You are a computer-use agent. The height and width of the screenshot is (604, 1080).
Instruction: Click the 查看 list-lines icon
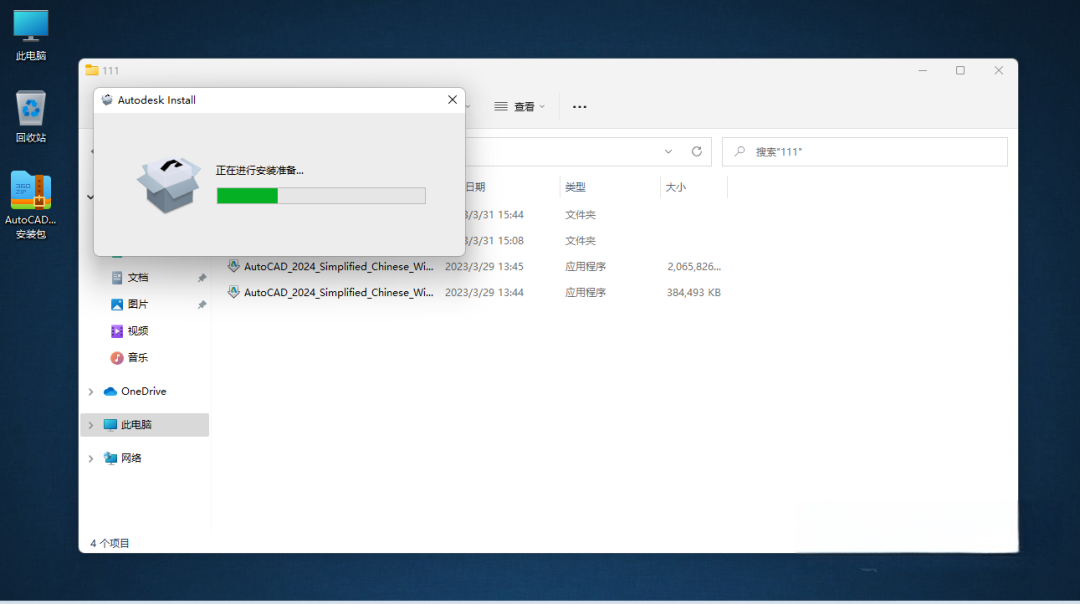[x=501, y=107]
